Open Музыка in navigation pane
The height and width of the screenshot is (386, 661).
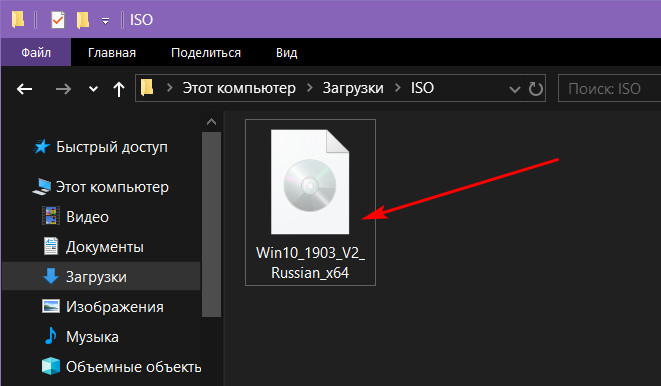pos(92,337)
